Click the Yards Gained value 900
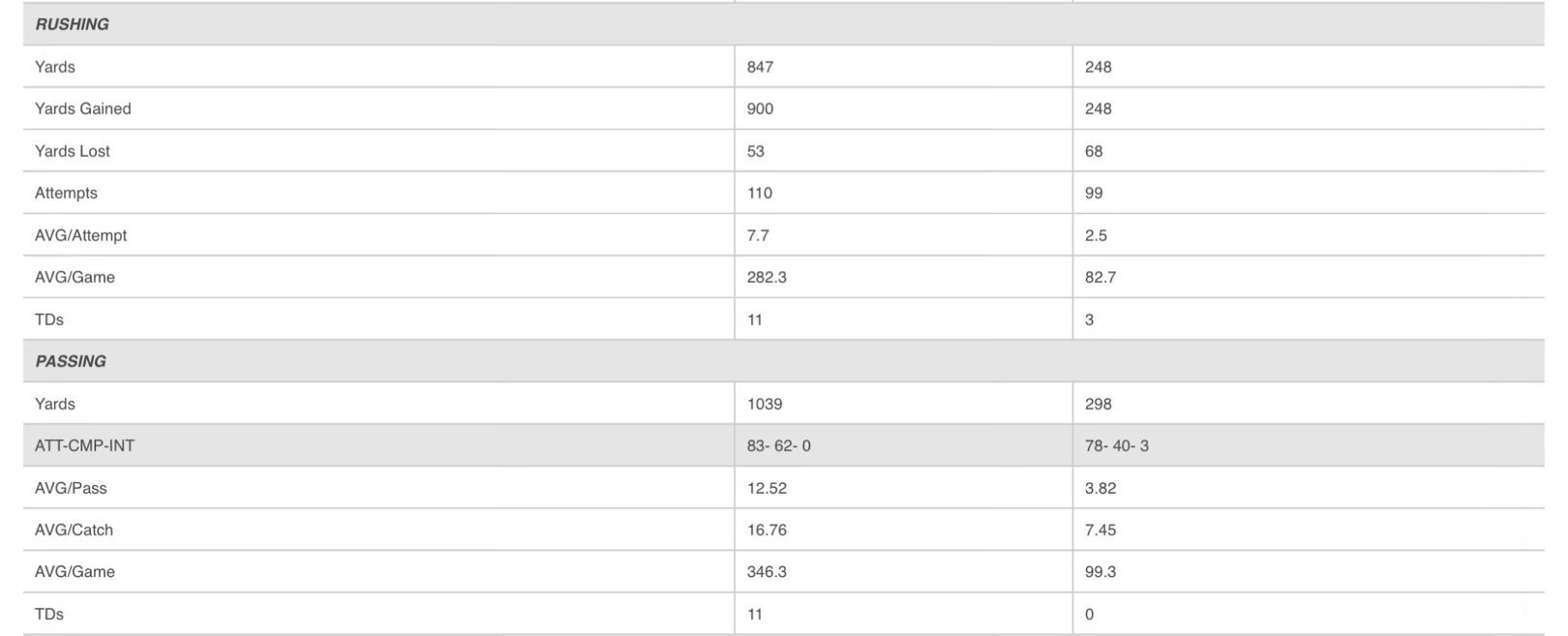The width and height of the screenshot is (1568, 636). pos(760,108)
